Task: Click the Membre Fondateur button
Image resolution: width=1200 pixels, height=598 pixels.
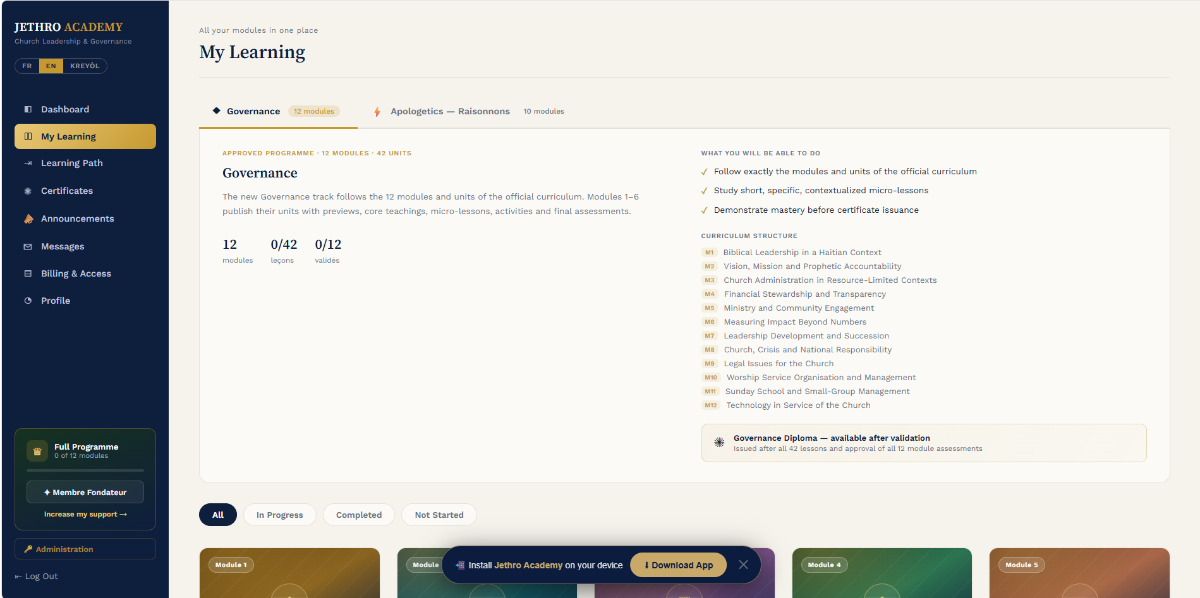Action: pos(85,492)
